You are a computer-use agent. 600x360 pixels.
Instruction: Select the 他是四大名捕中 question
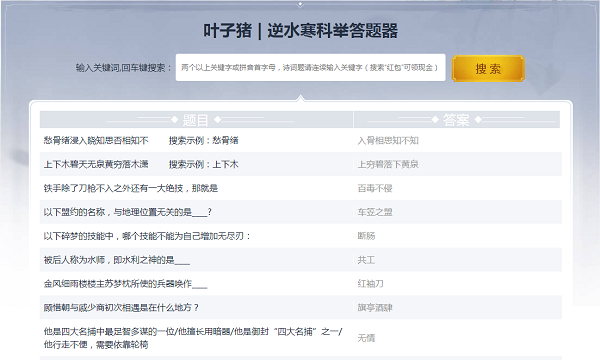[193, 338]
